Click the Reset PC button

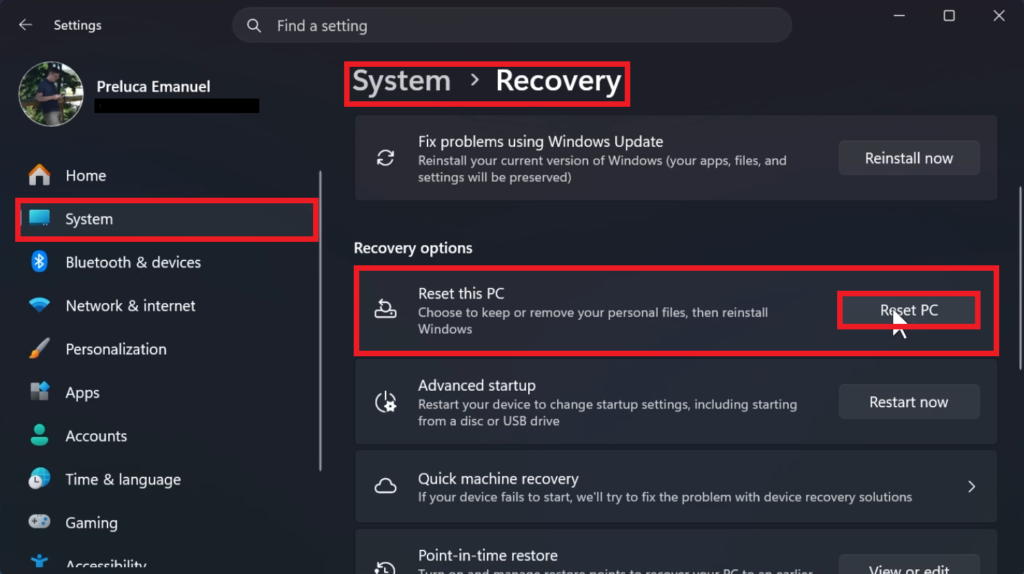[x=908, y=310]
